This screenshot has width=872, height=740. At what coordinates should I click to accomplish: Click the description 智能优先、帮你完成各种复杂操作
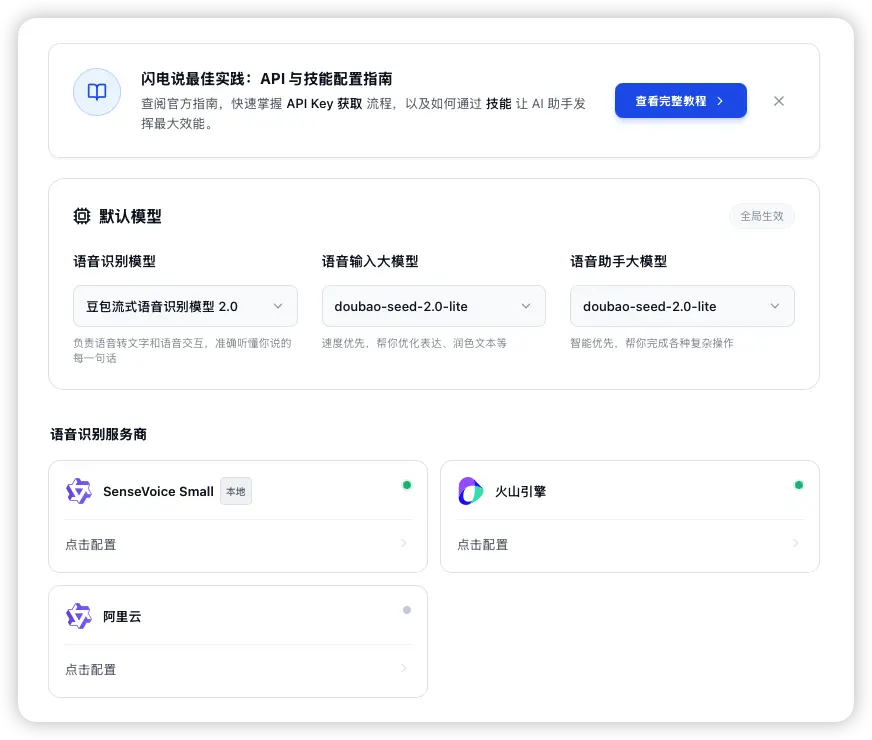coord(652,343)
